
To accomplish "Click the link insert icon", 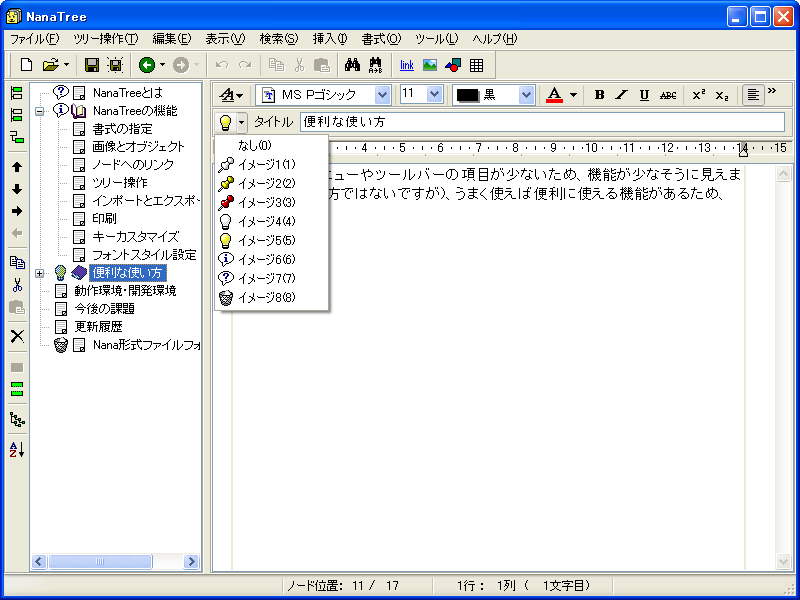I will click(x=407, y=65).
